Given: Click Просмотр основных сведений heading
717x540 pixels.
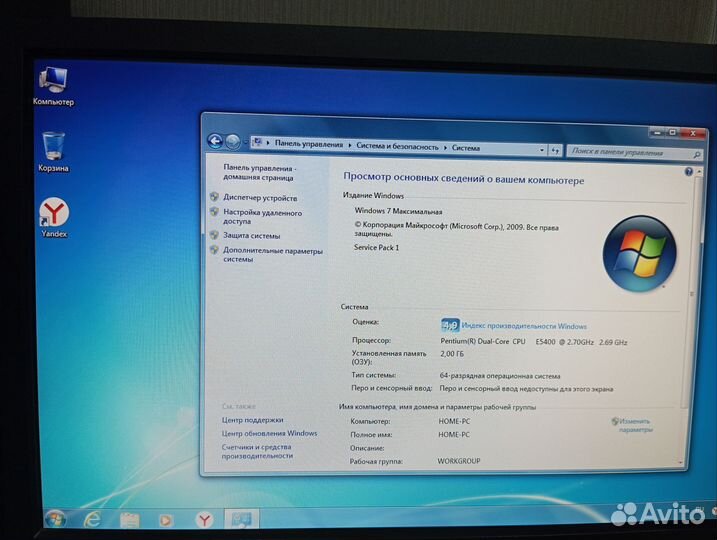Looking at the screenshot, I should coord(464,178).
